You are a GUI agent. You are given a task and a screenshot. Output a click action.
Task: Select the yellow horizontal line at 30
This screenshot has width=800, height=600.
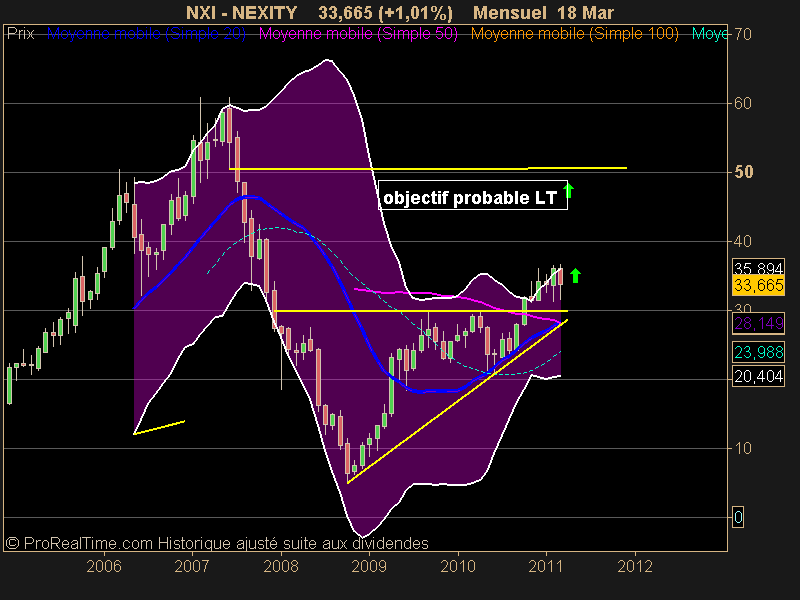tap(421, 311)
